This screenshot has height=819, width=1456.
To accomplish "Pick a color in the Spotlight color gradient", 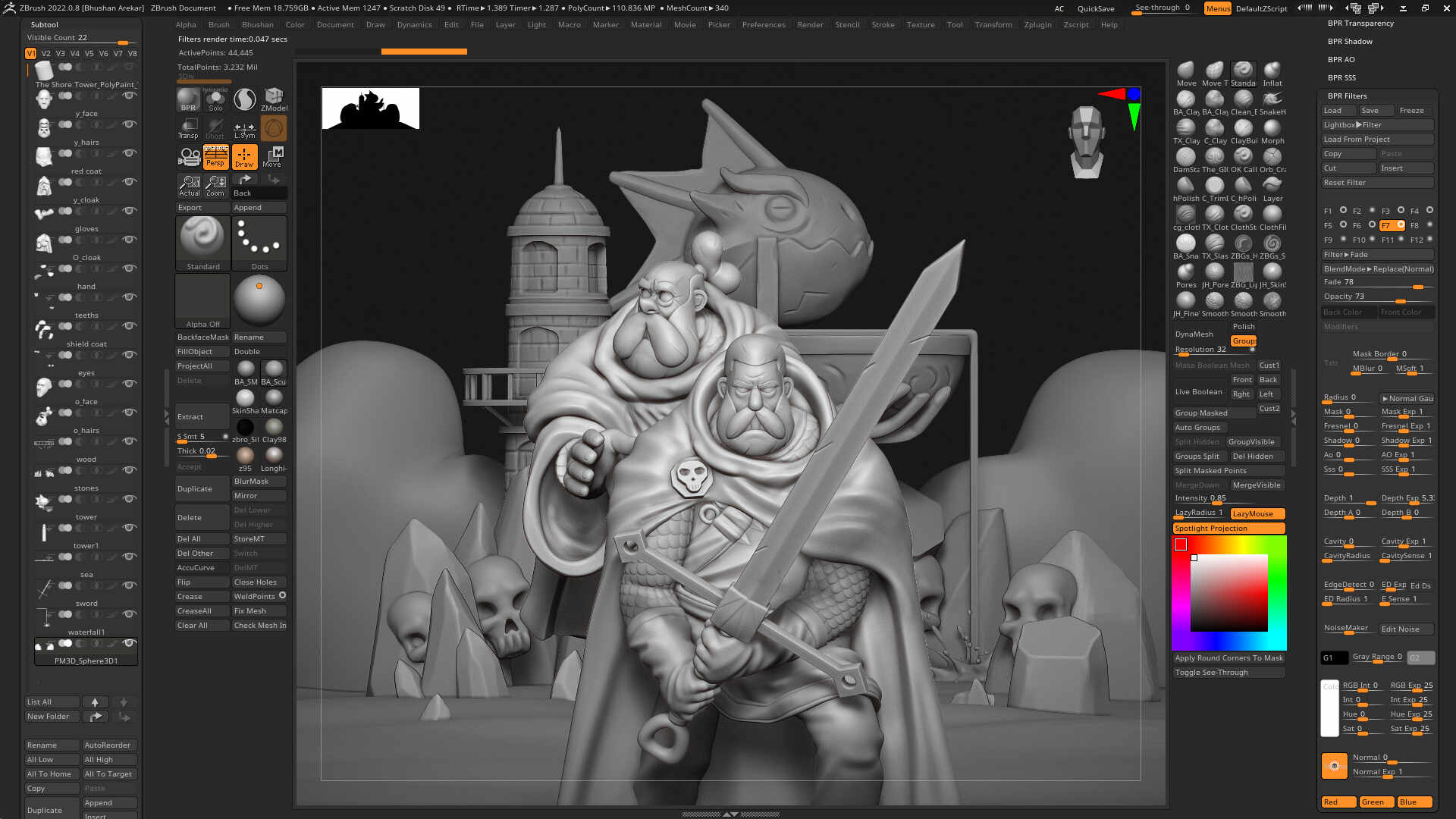I will pos(1228,591).
